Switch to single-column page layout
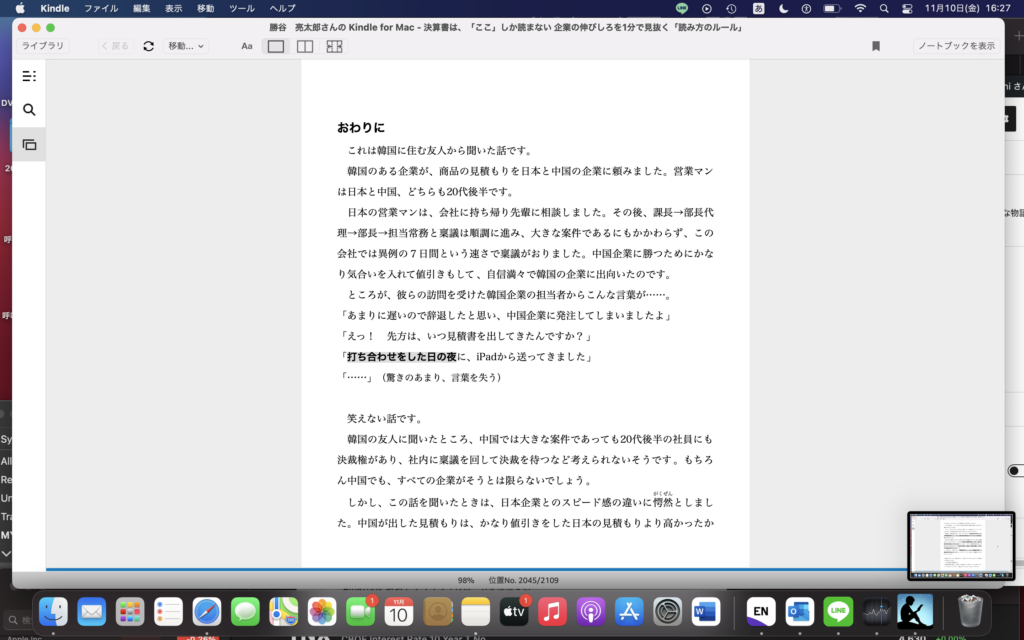Viewport: 1024px width, 640px height. pyautogui.click(x=276, y=46)
